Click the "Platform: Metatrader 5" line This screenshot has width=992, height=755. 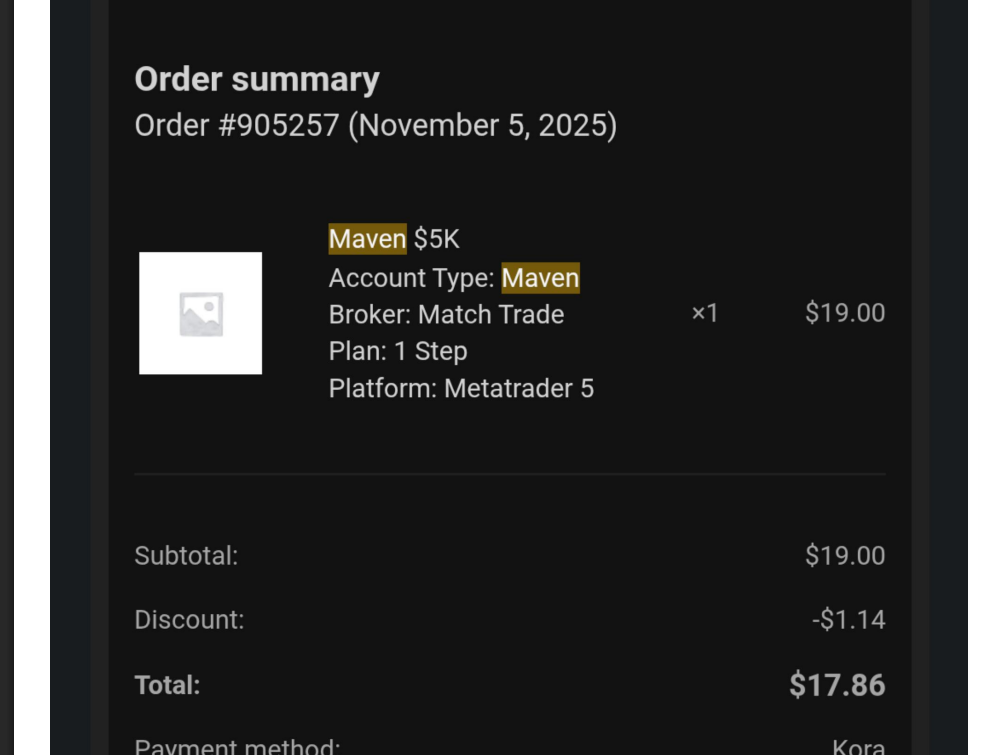461,388
